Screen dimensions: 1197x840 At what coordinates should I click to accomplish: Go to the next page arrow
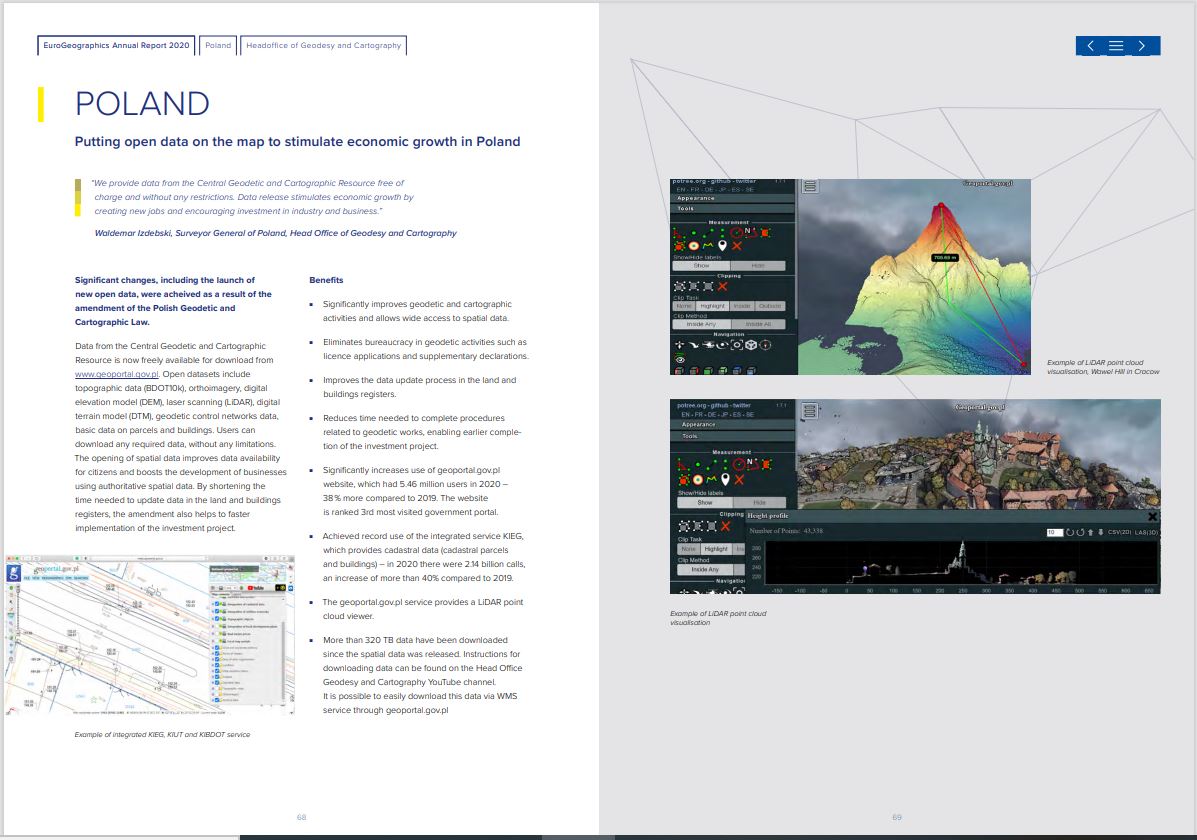coord(1144,46)
